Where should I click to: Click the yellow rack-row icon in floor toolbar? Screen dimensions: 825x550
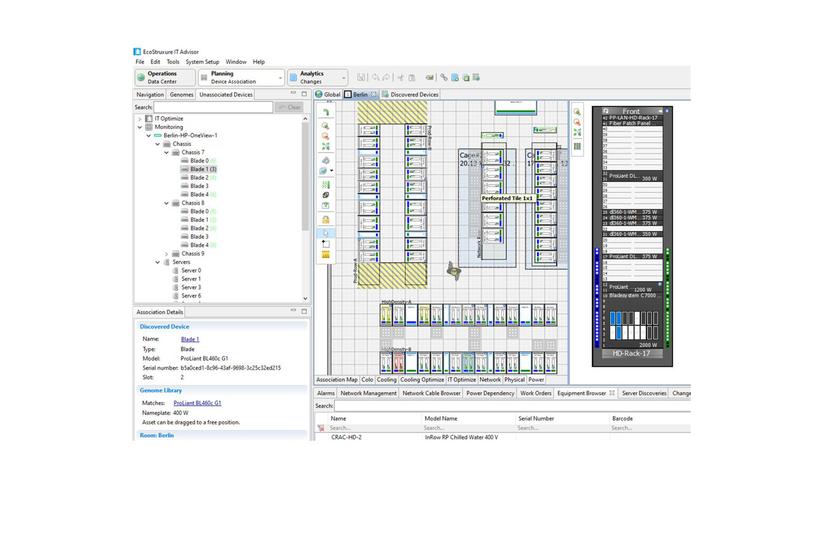[326, 255]
